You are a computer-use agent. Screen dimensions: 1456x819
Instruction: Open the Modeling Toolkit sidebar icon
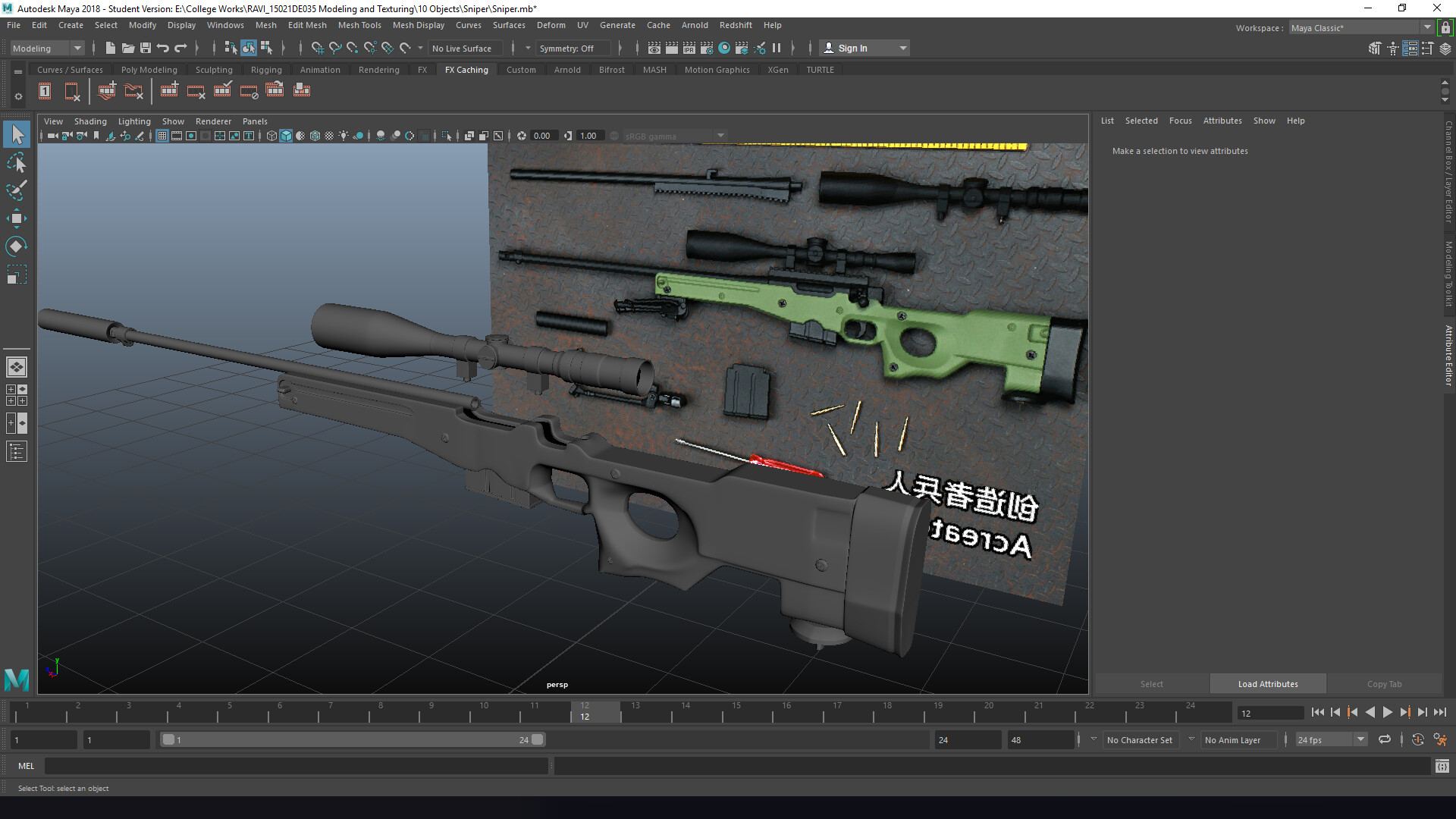coord(1375,49)
